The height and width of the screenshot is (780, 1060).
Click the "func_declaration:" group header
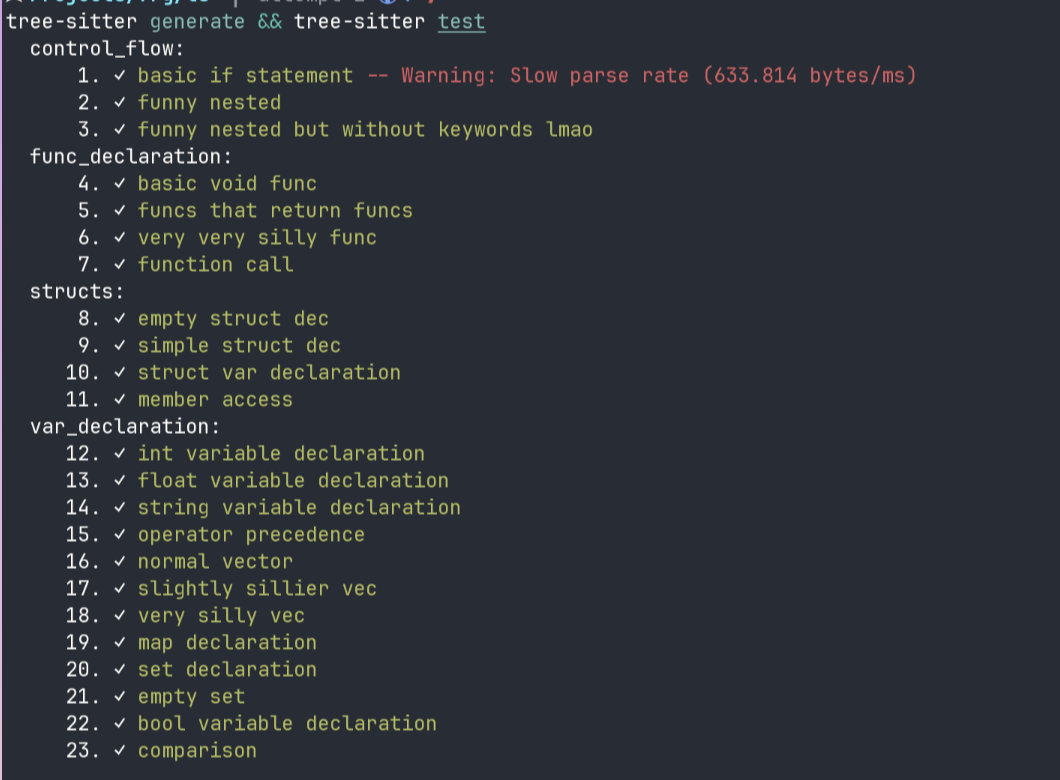coord(130,157)
